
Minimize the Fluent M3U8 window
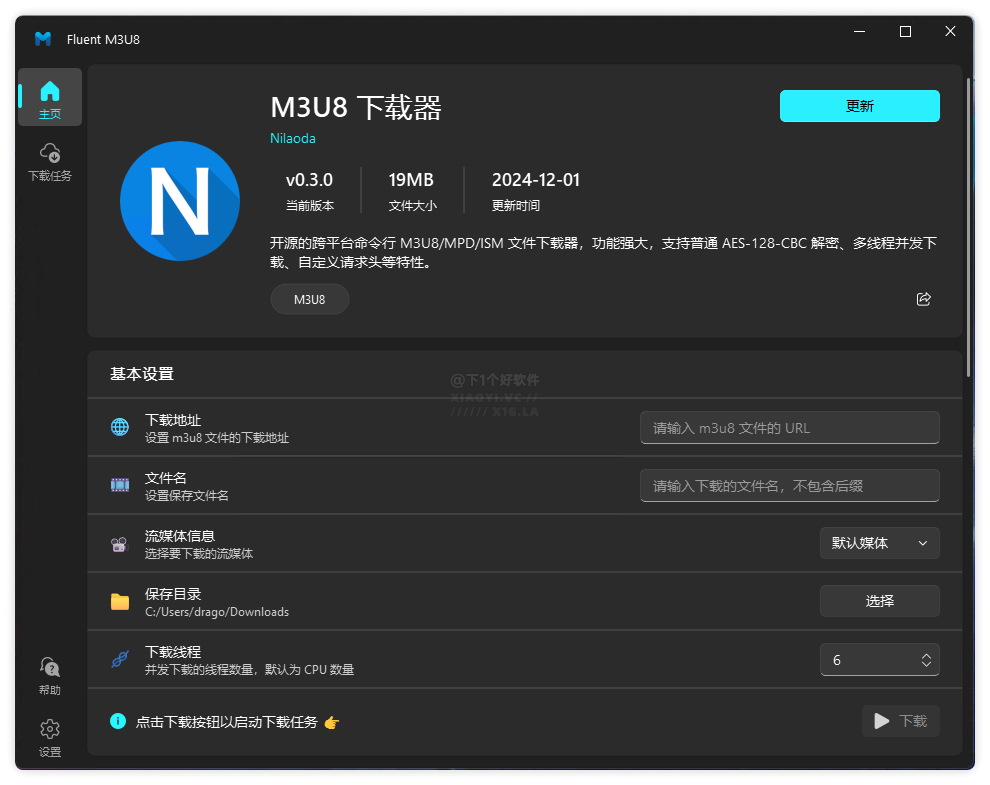tap(859, 32)
